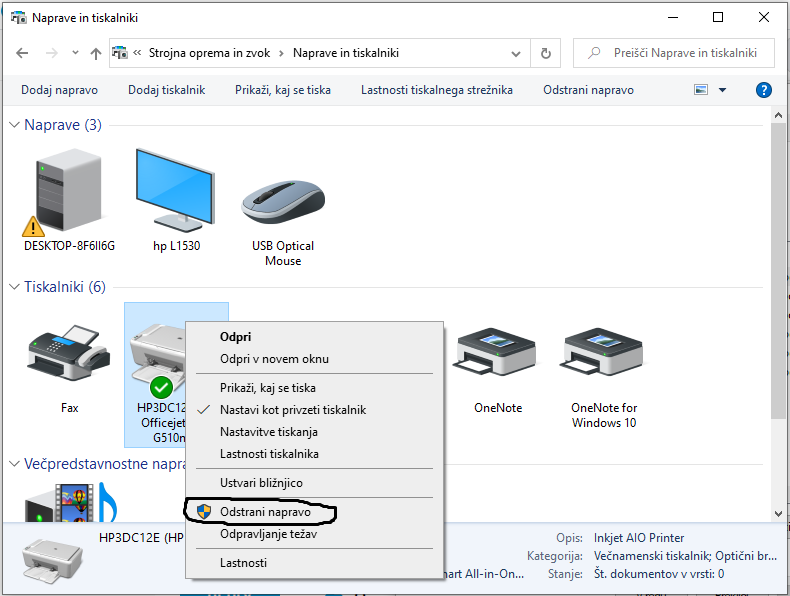Click Dodaj tiskalnik in the toolbar

(x=166, y=90)
